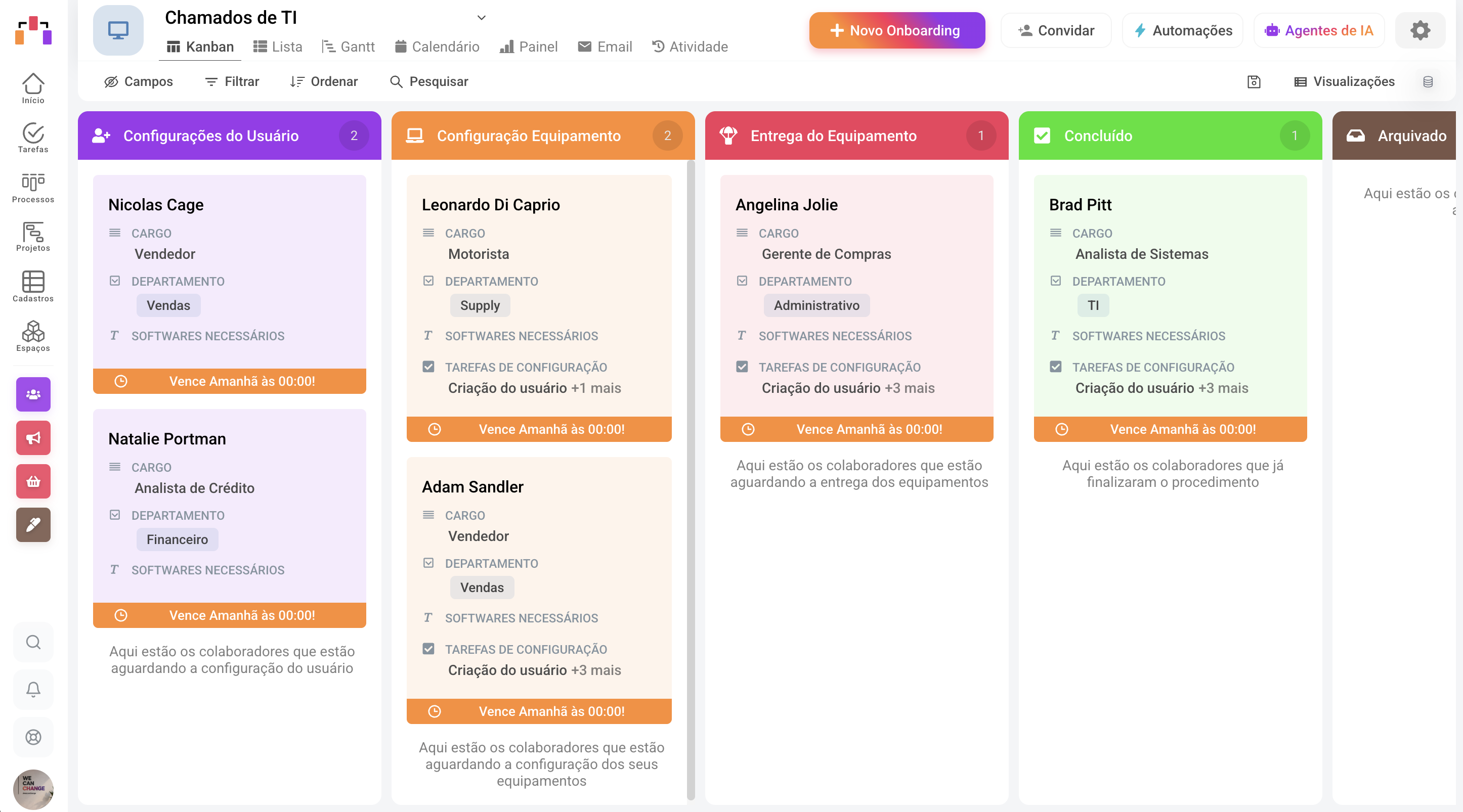Click the Configuração Equipamento column scrollbar
The width and height of the screenshot is (1463, 812).
[691, 479]
